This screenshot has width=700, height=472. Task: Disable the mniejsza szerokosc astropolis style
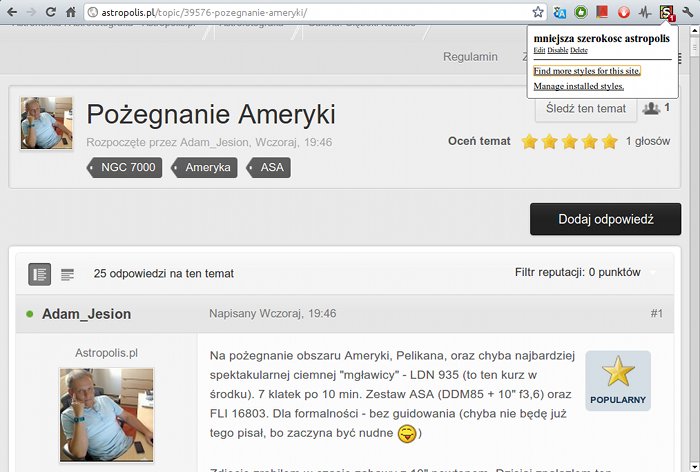[x=558, y=50]
